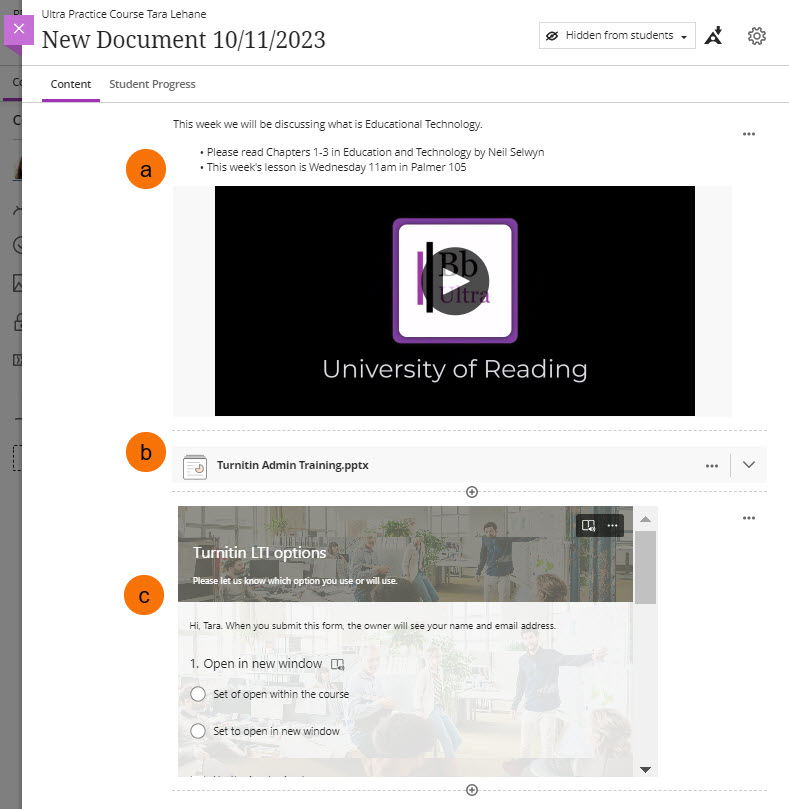Screen dimensions: 789x809
Task: Click the accessibility download icon beside settings
Action: coord(713,36)
